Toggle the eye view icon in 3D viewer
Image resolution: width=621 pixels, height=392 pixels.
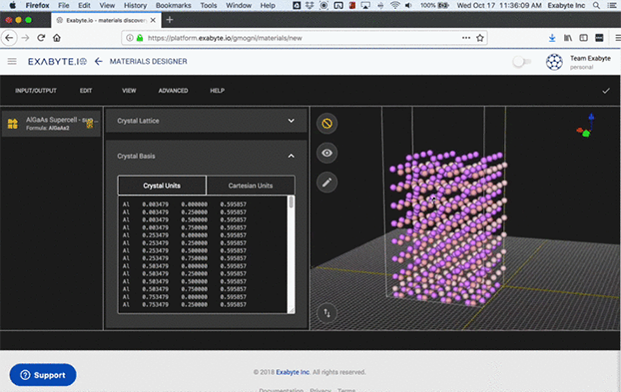327,153
